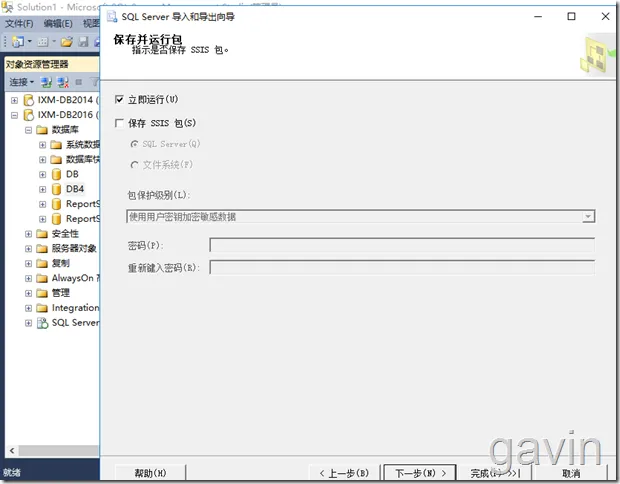
Task: Select the 对象资源管理器 panel title
Action: point(37,64)
